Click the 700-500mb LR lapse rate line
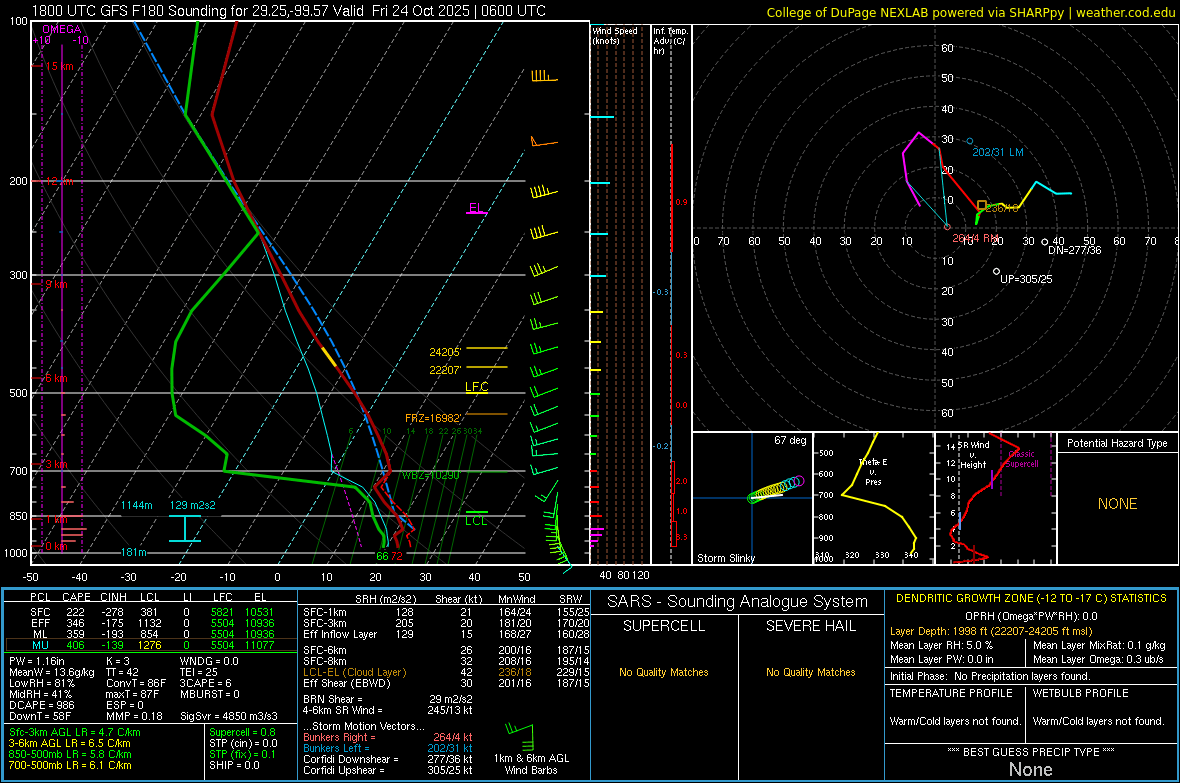Image resolution: width=1180 pixels, height=783 pixels. click(70, 765)
